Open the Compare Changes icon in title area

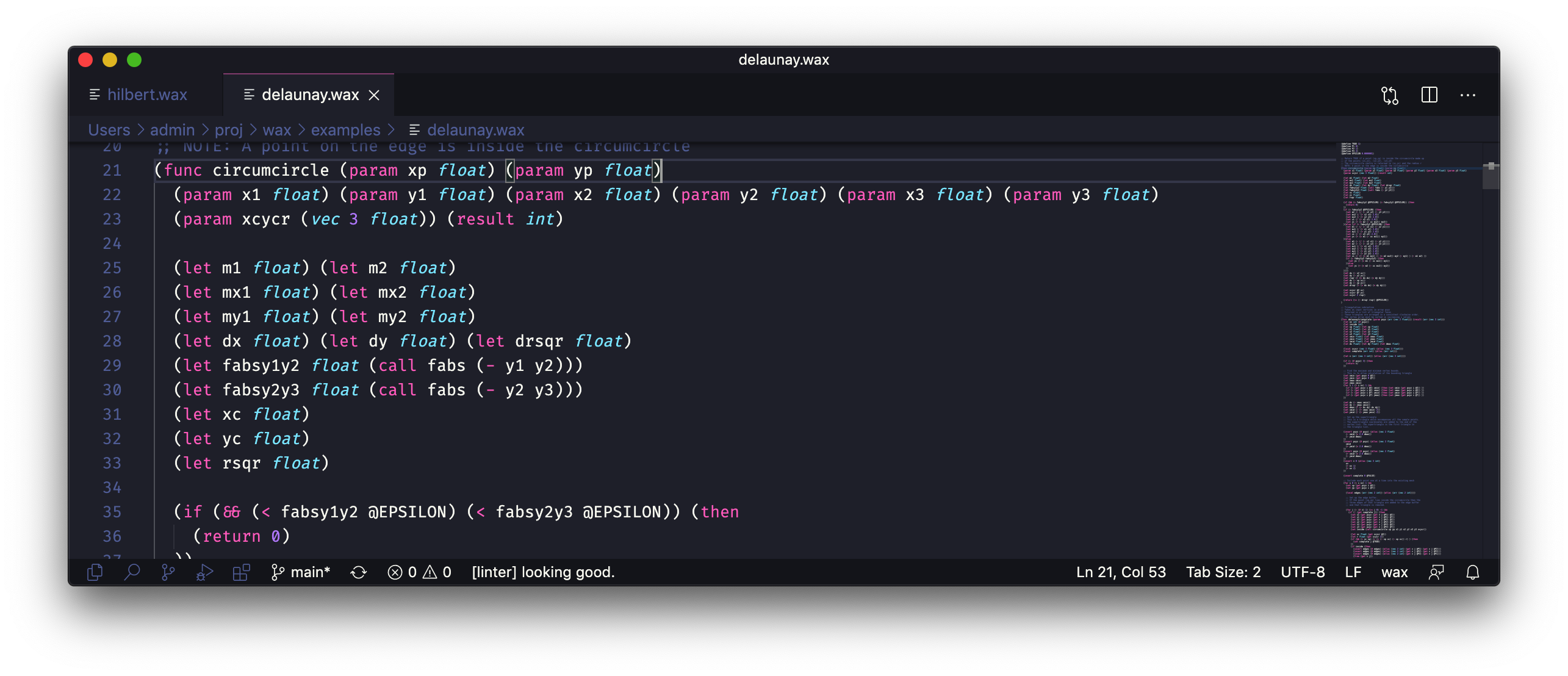click(1390, 95)
